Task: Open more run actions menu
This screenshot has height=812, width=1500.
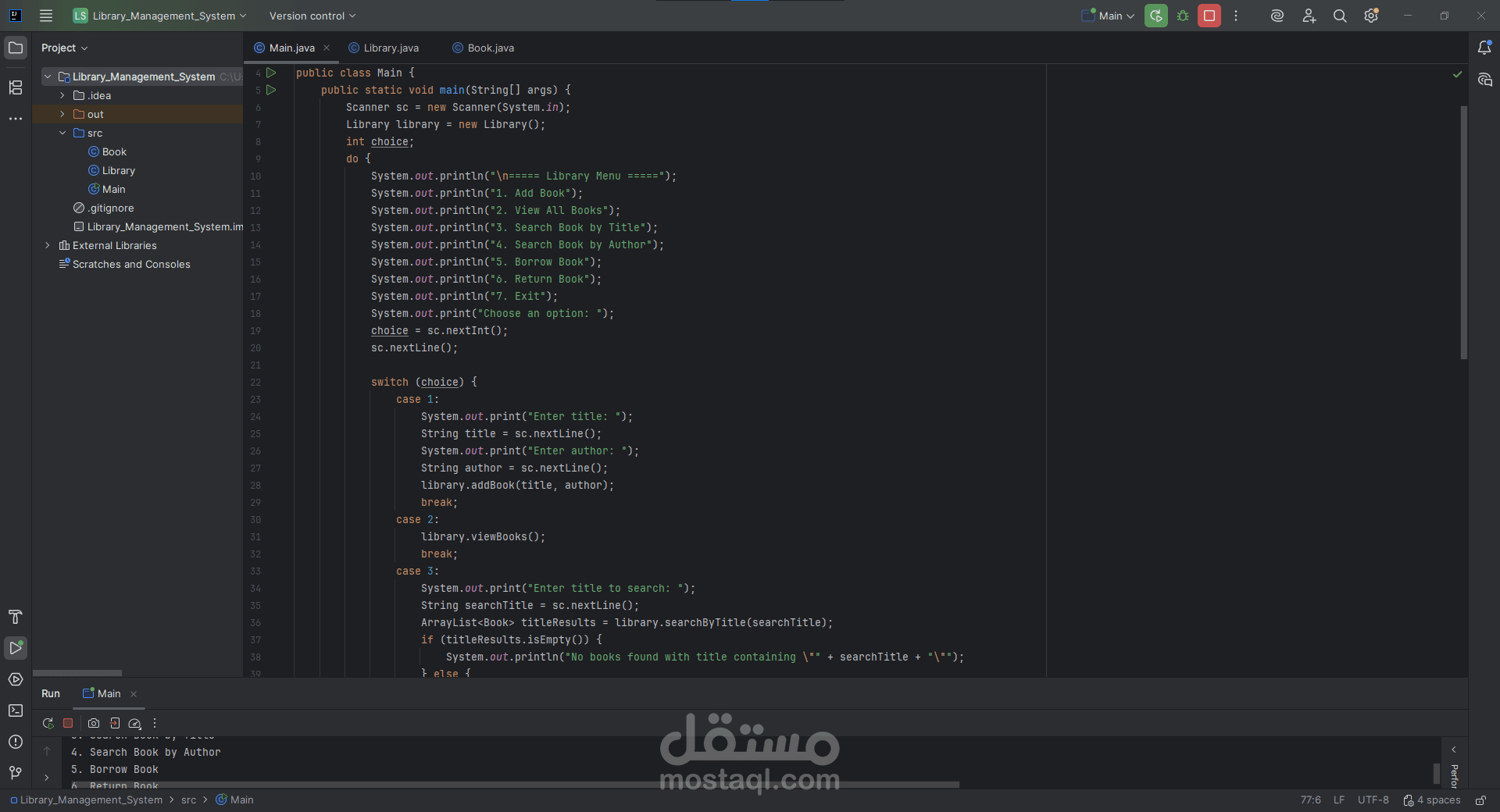Action: (1236, 16)
